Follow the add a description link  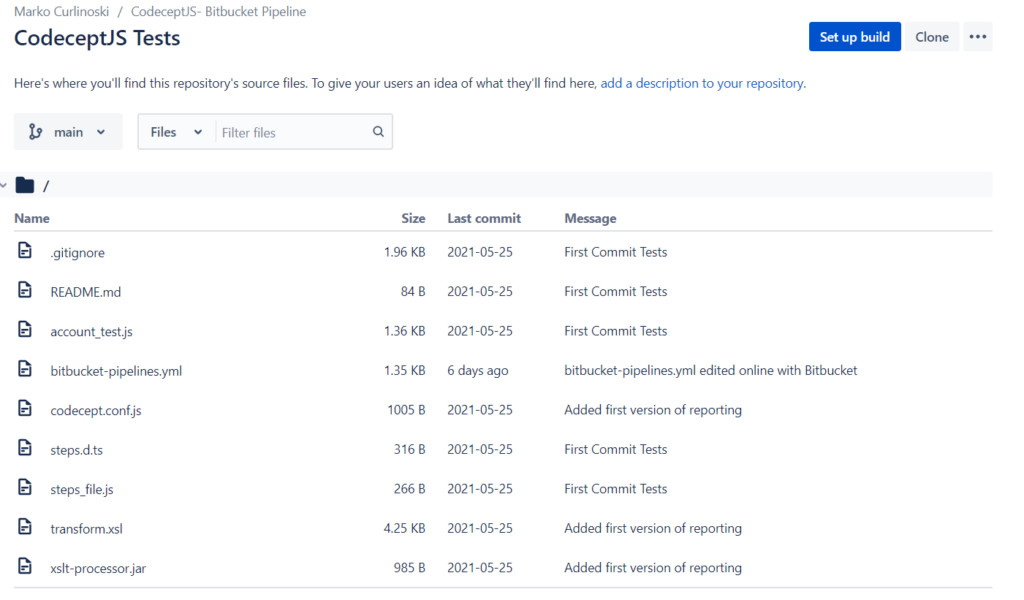coord(700,83)
